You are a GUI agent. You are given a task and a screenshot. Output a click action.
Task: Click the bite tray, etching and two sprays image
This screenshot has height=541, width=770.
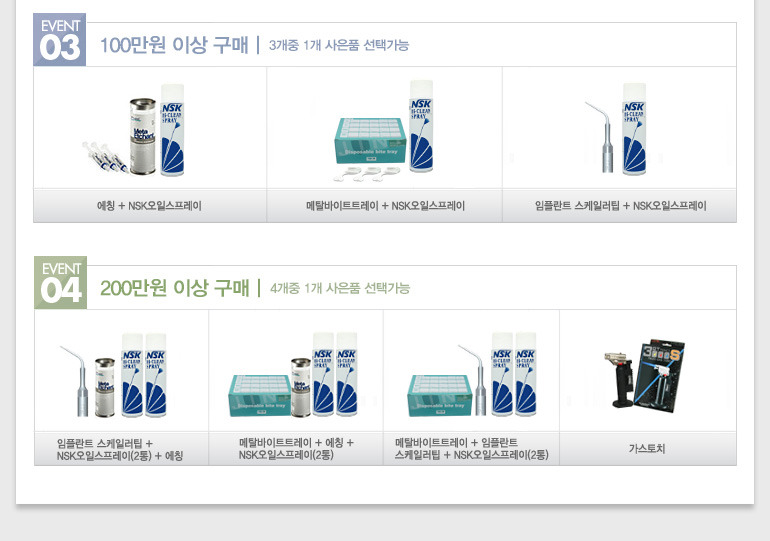point(293,375)
